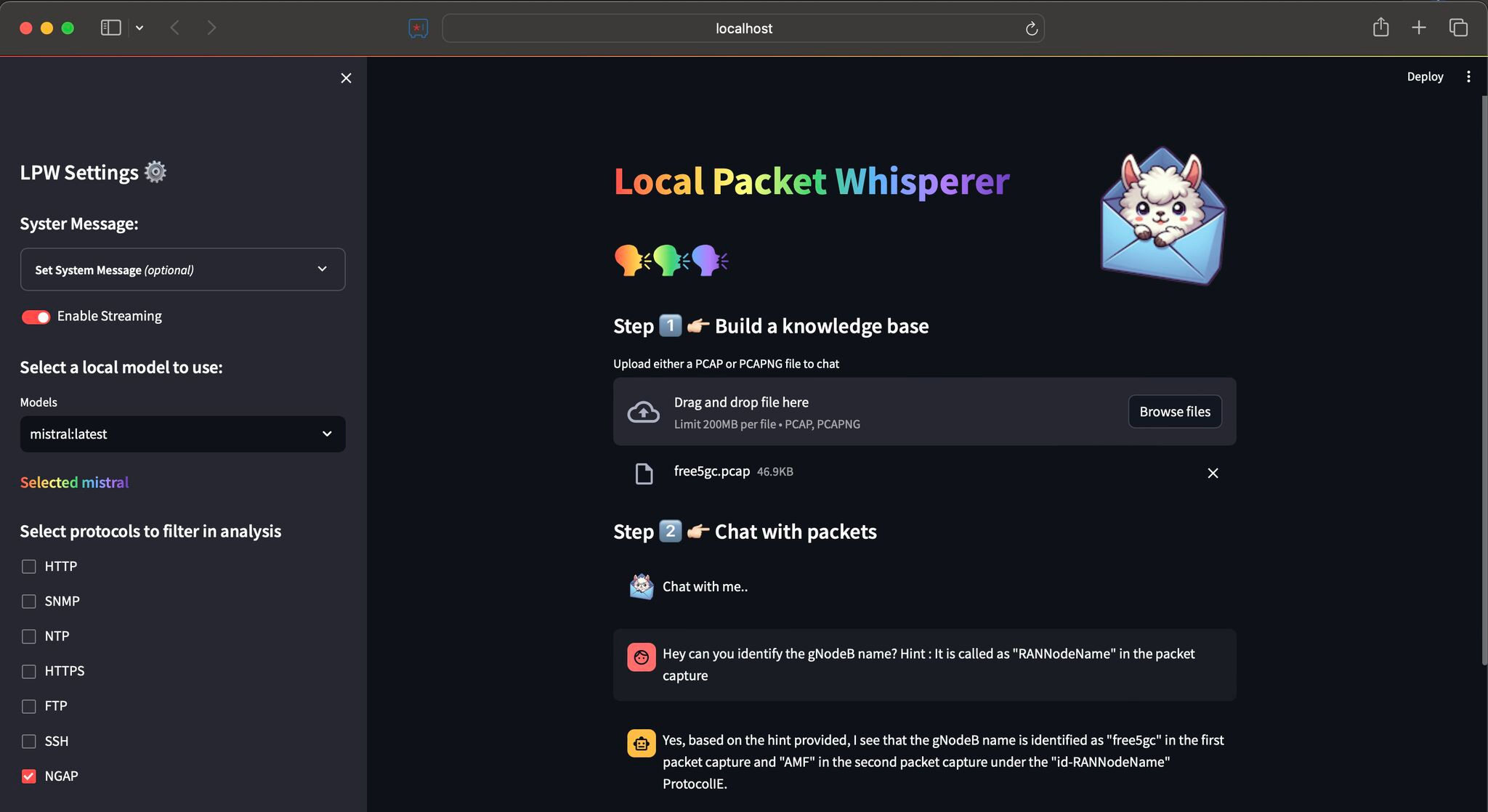
Task: Remove the uploaded free5gc.pcap file
Action: (x=1212, y=473)
